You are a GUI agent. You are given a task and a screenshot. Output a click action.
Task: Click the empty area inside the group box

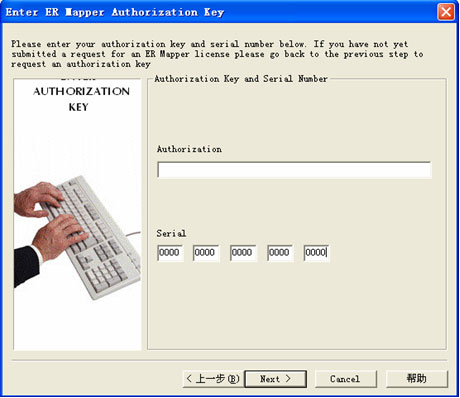(297, 307)
